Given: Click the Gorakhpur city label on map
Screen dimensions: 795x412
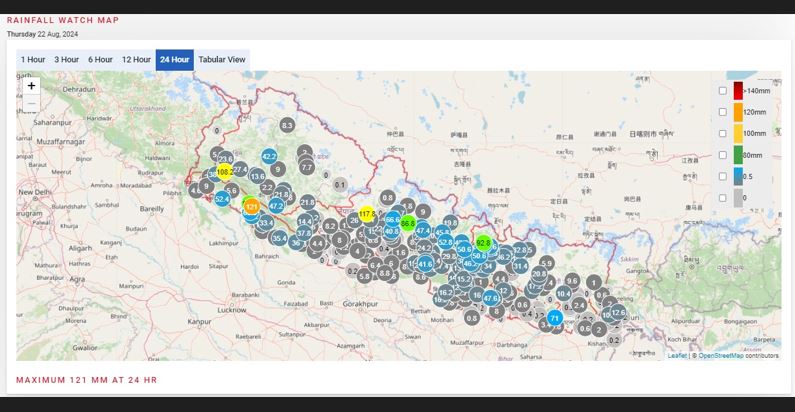Looking at the screenshot, I should [x=360, y=304].
